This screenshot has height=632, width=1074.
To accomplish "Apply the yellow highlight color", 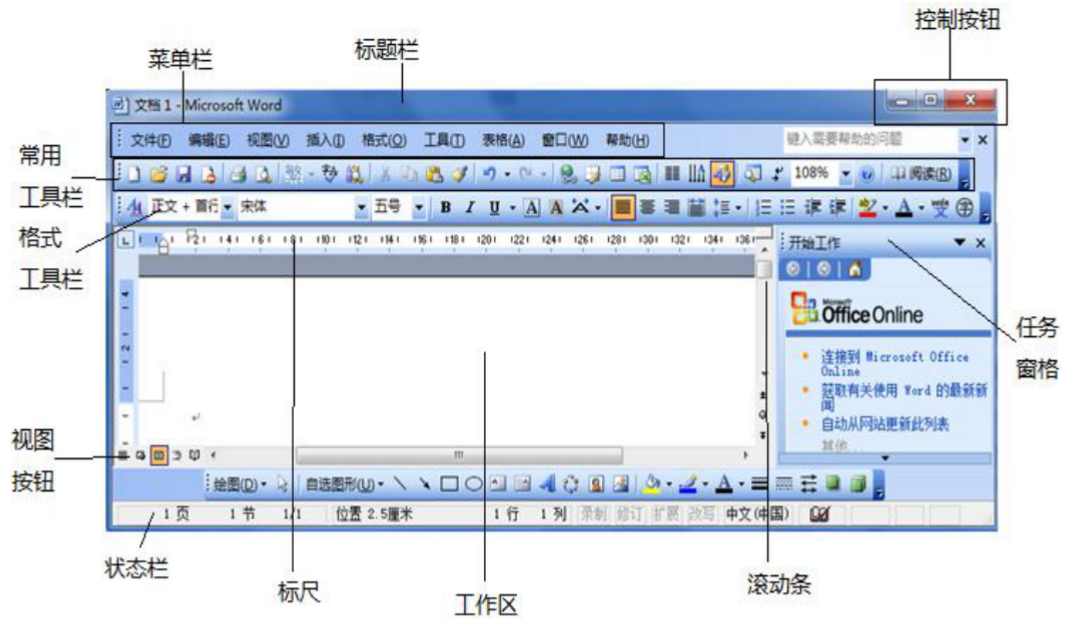I will click(866, 207).
